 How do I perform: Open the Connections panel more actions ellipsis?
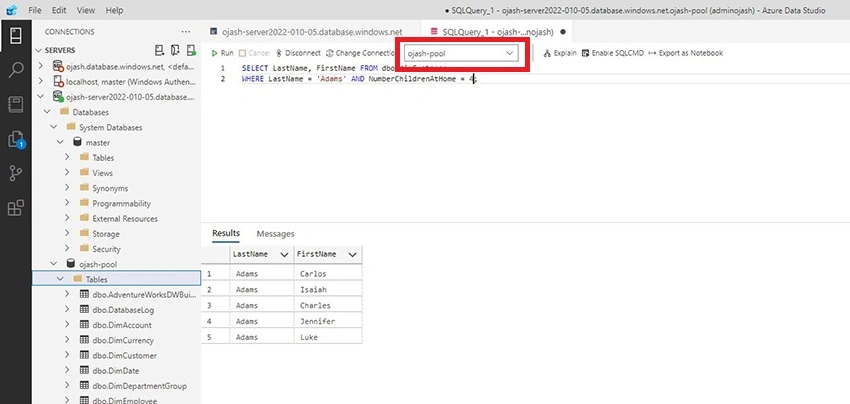(x=186, y=32)
